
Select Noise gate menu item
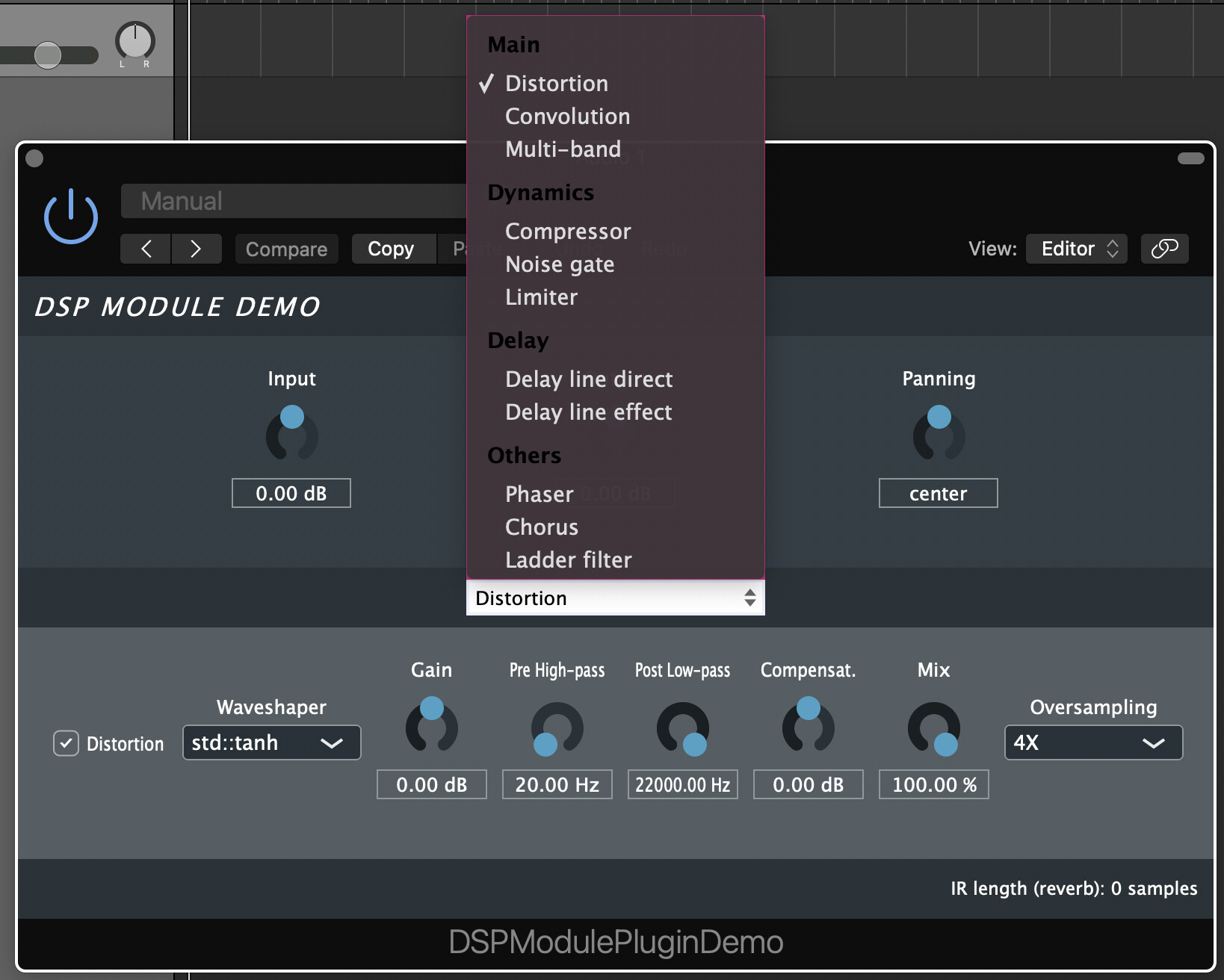(x=616, y=264)
